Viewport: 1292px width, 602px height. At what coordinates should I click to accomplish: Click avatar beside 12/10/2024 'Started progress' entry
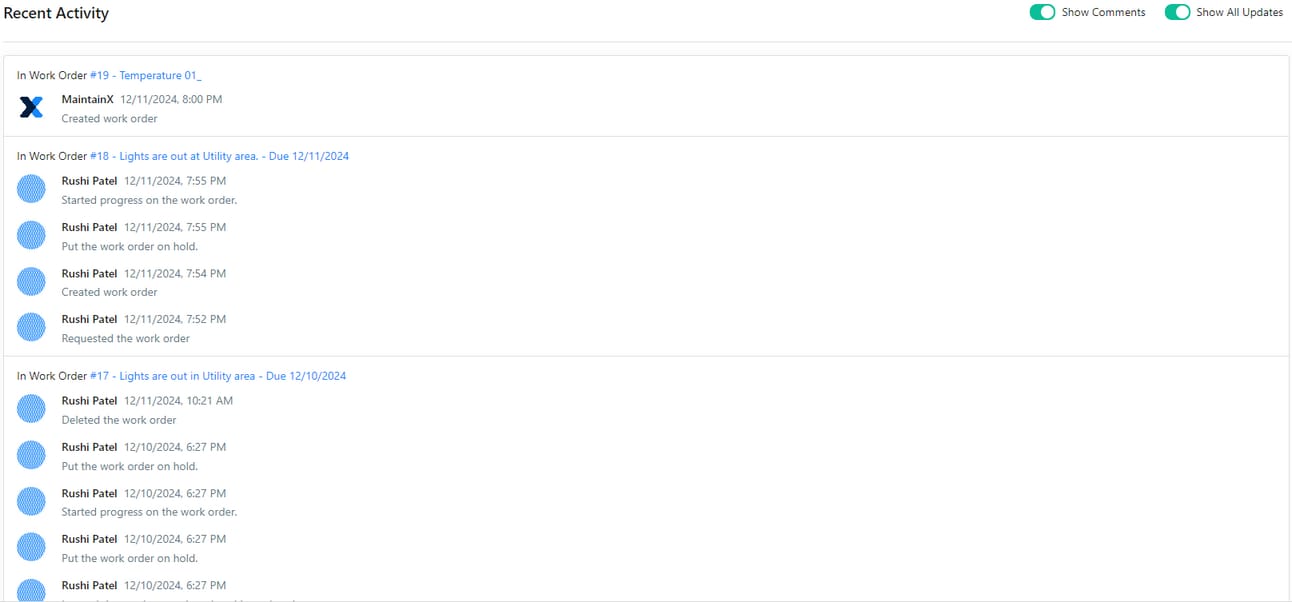32,501
